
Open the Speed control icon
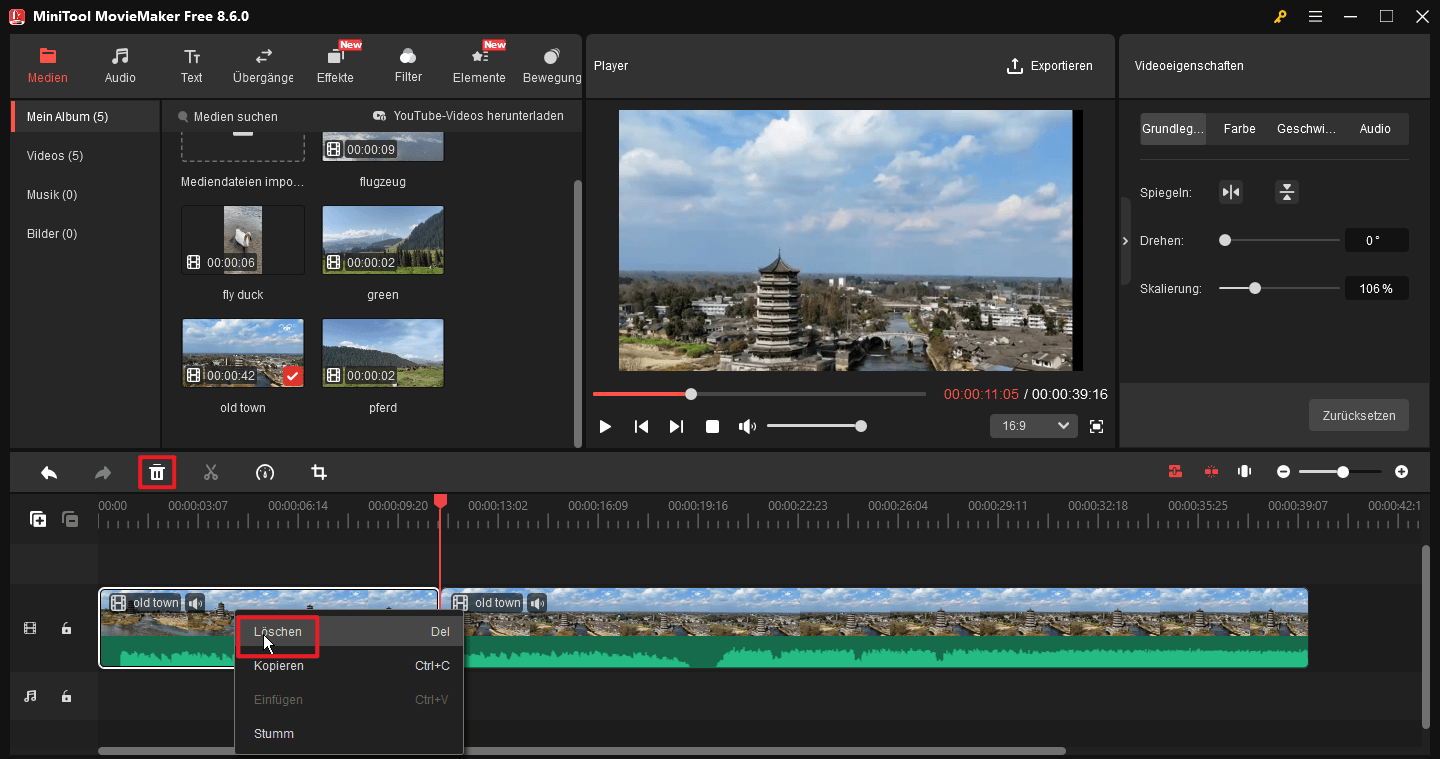(265, 471)
